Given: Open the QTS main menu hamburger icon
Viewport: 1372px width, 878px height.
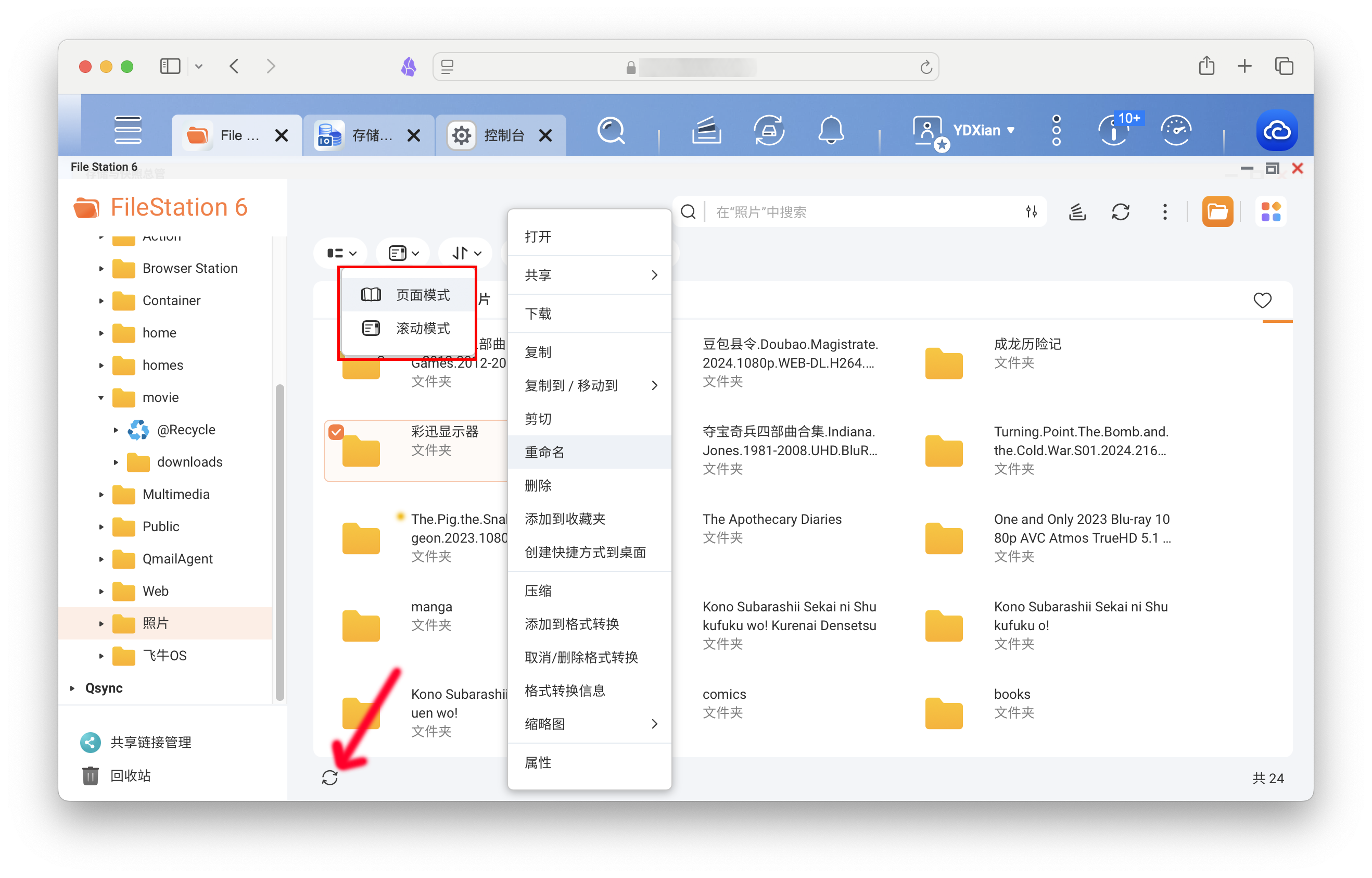Looking at the screenshot, I should tap(128, 131).
